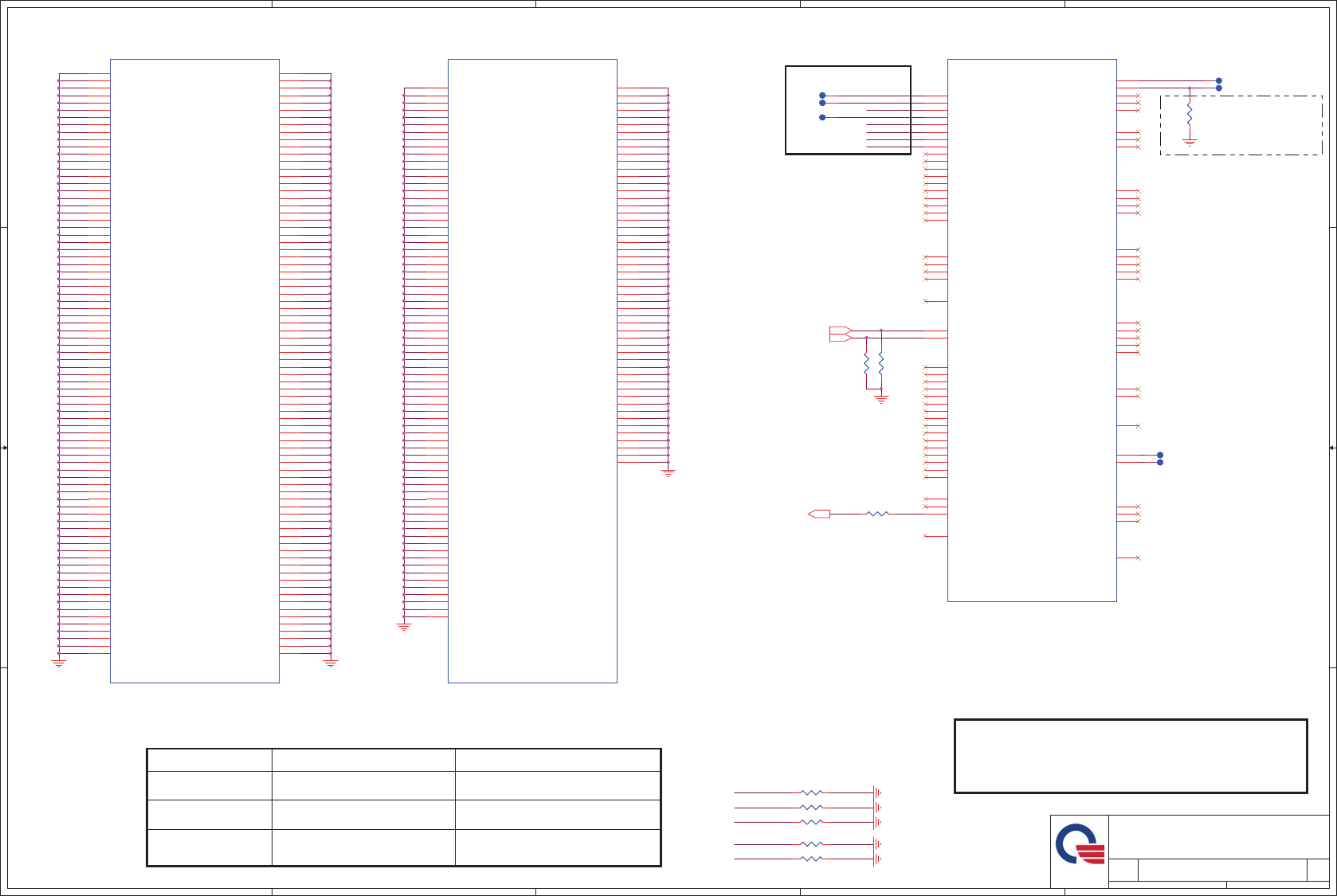This screenshot has width=1337, height=896.
Task: Click the paired red port symbols feeding the vertical resistors
Action: coord(841,335)
